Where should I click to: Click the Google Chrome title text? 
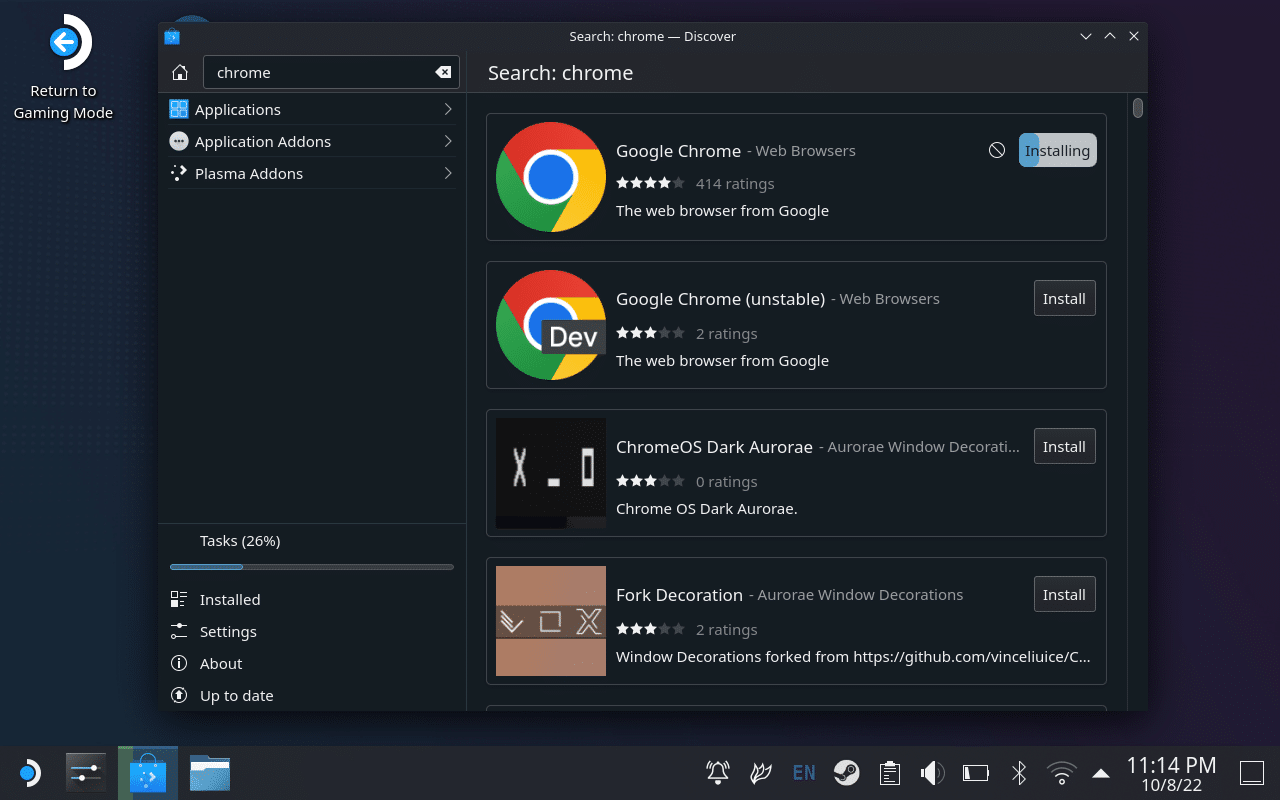[678, 151]
